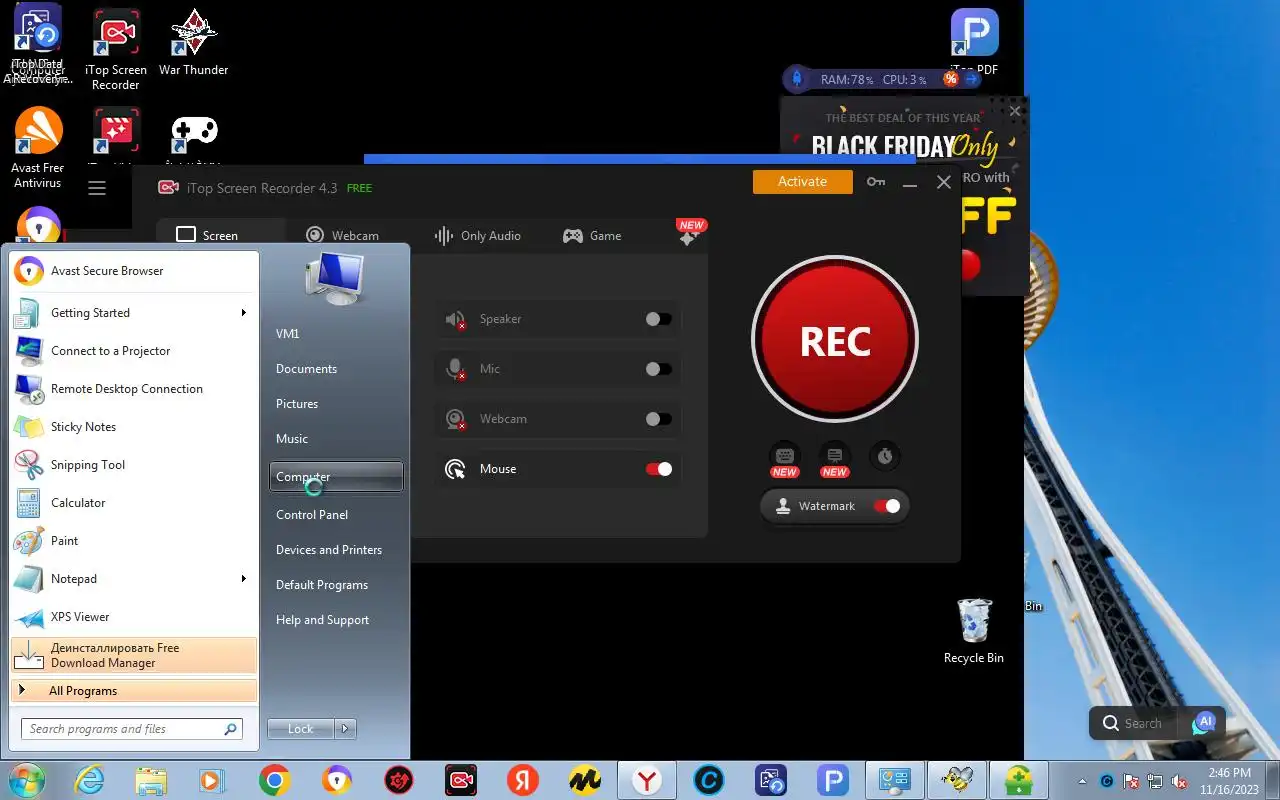Toggle the Watermark switch off
Viewport: 1280px width, 800px height.
[886, 506]
